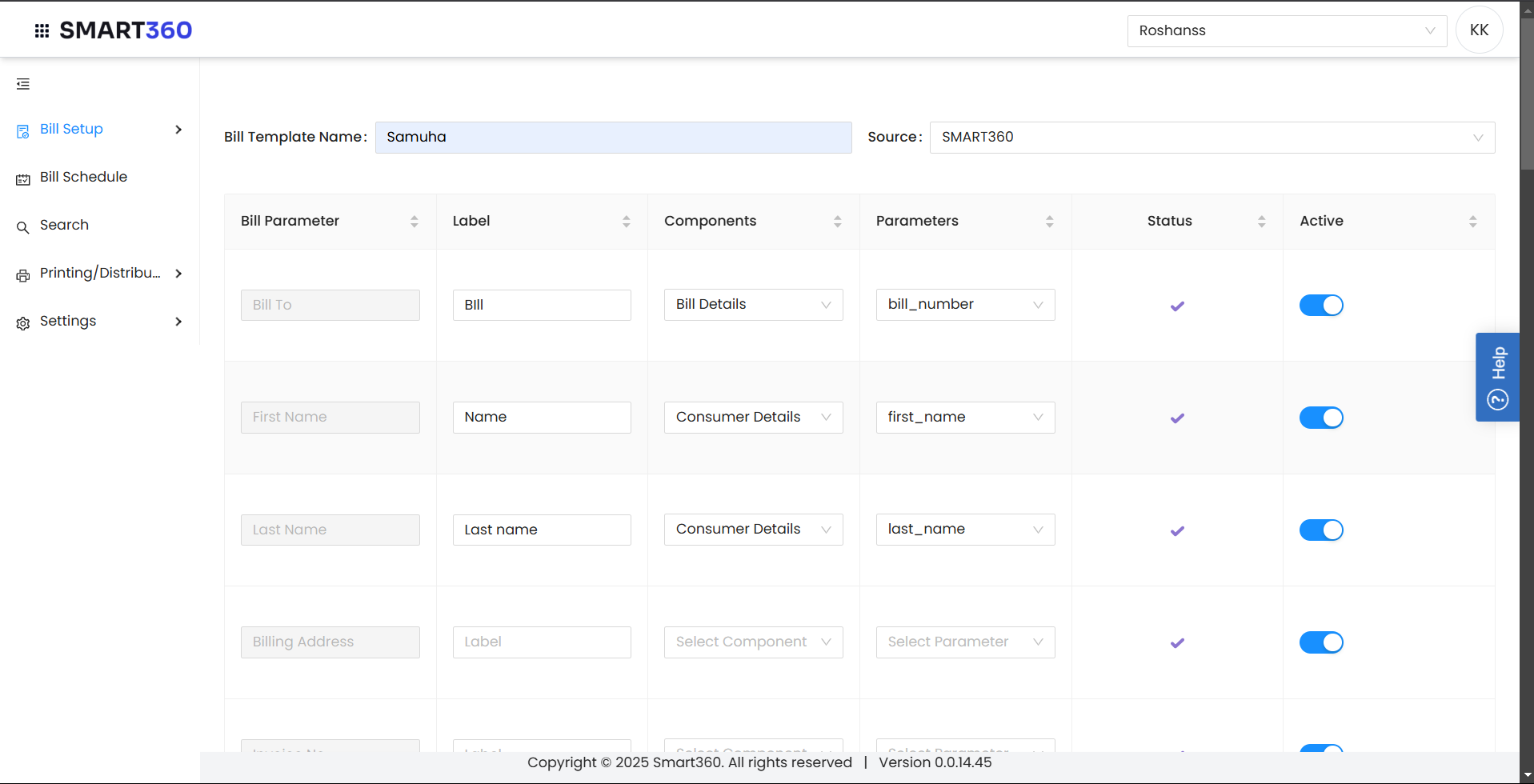
Task: Click the Version 0.0.14.45 footer text
Action: coord(935,762)
